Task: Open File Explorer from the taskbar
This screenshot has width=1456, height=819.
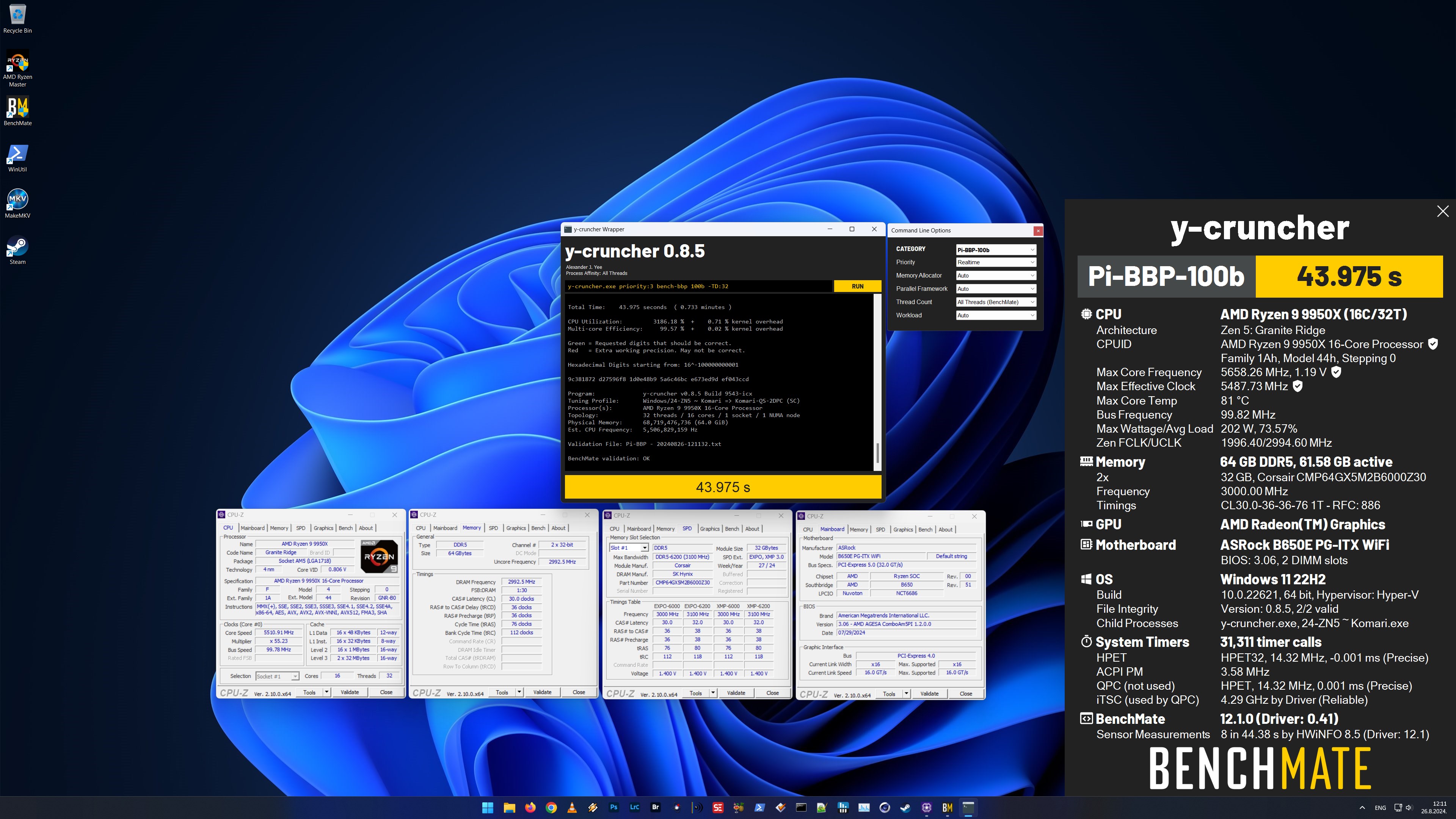Action: point(509,808)
